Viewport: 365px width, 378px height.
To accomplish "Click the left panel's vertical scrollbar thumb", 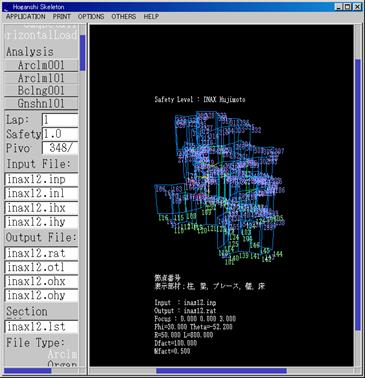I will (x=83, y=53).
